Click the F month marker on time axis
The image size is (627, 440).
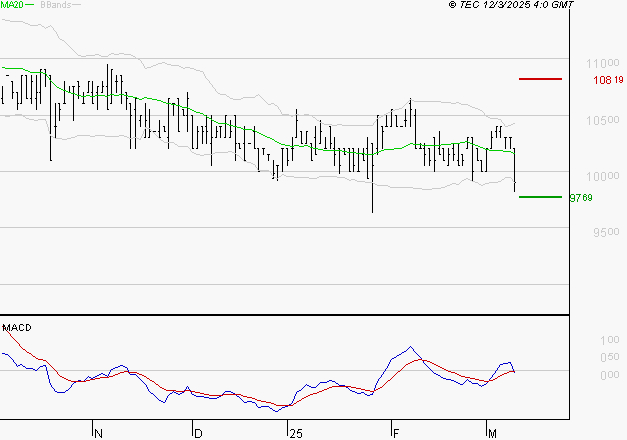[396, 433]
